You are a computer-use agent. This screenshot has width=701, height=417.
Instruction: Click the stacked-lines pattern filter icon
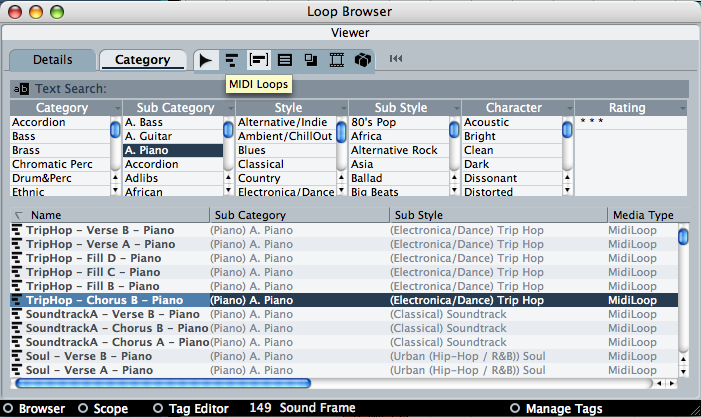[x=285, y=60]
